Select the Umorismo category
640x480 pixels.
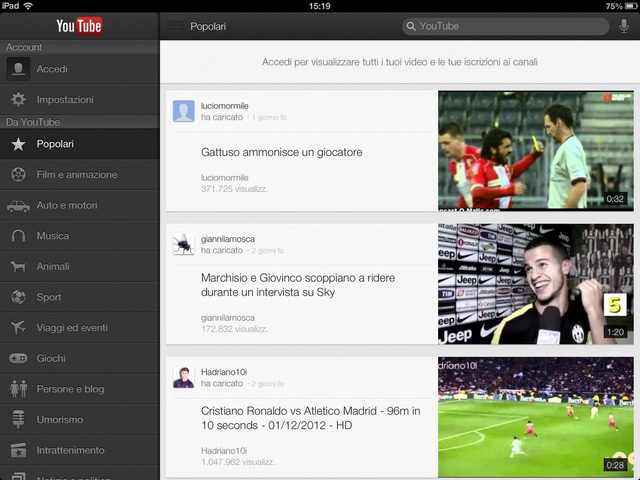click(x=80, y=420)
